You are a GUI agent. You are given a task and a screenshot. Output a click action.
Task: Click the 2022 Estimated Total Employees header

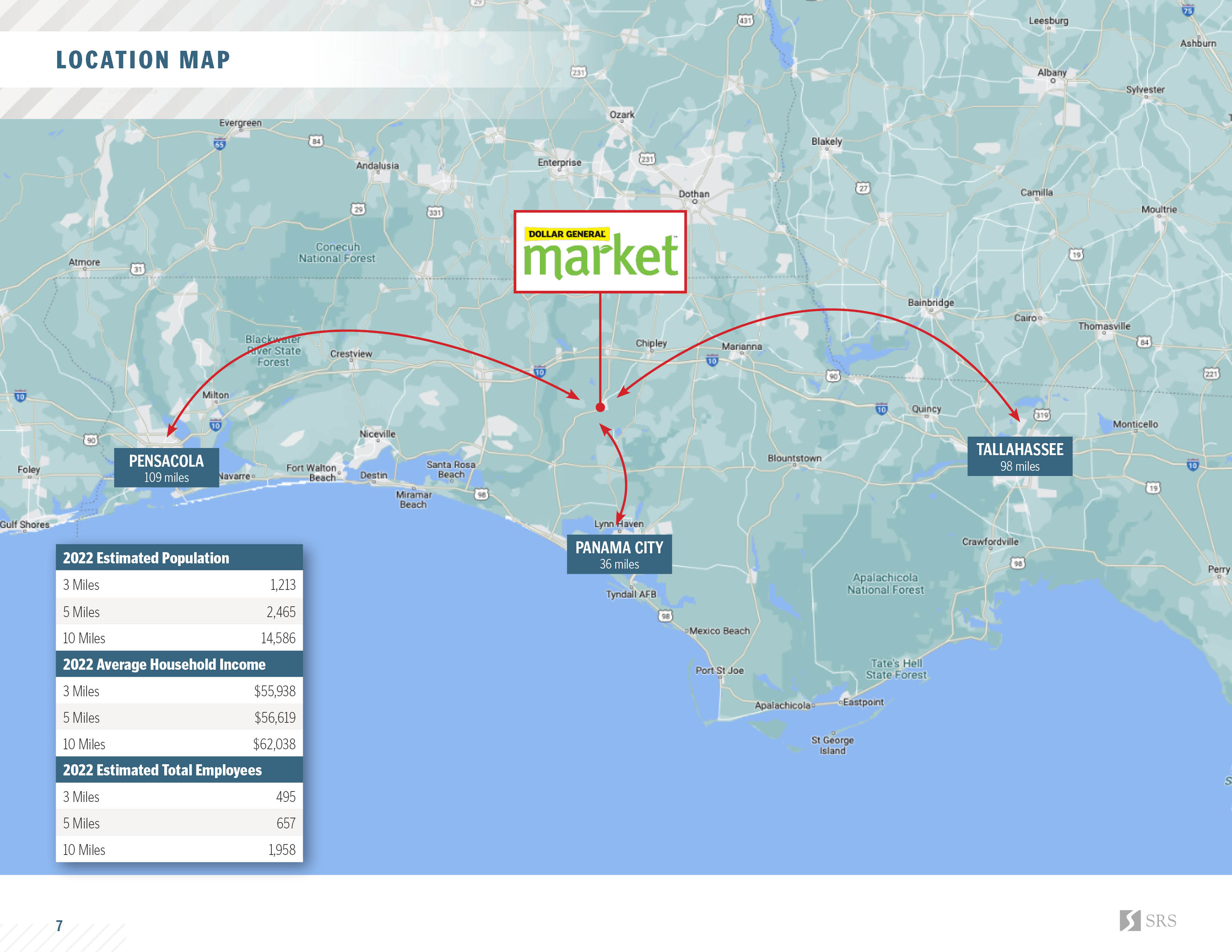click(179, 770)
